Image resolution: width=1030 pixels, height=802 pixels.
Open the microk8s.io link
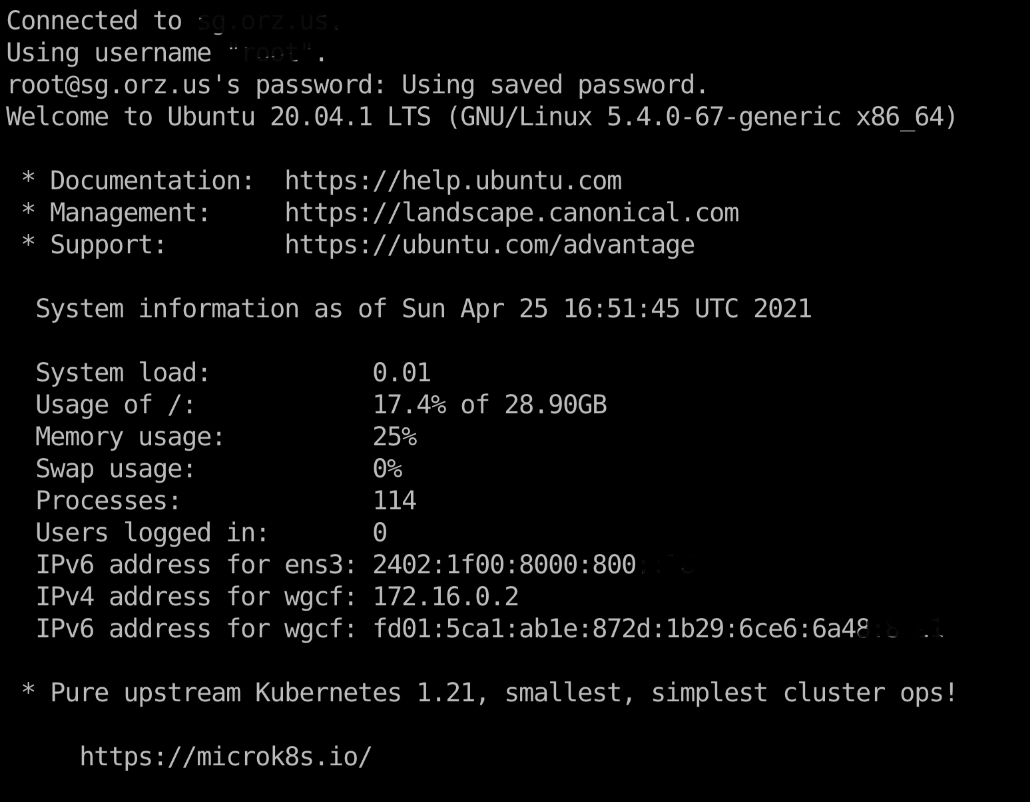pyautogui.click(x=226, y=756)
